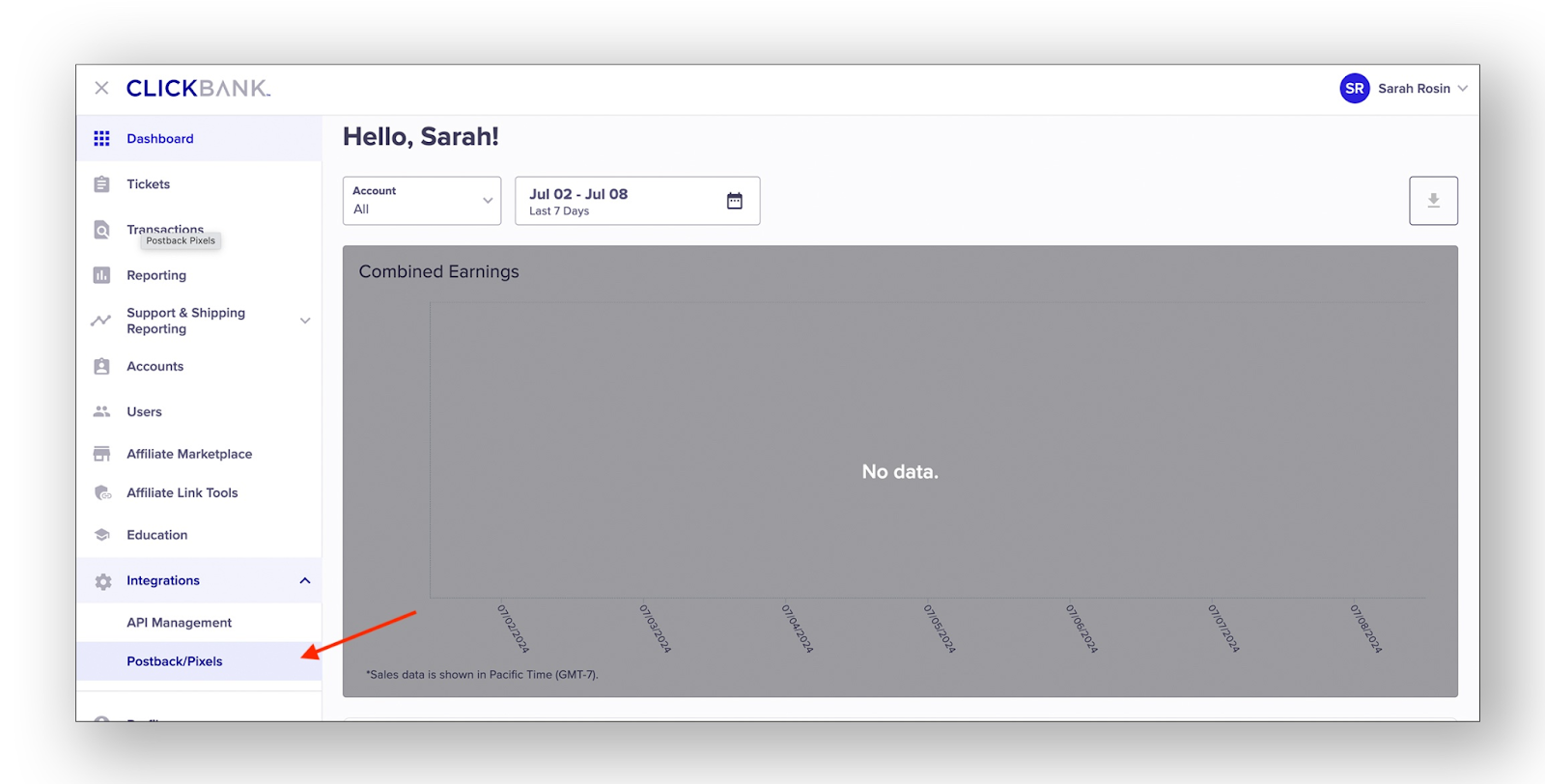Image resolution: width=1545 pixels, height=784 pixels.
Task: Click the Education graduation cap icon
Action: point(101,535)
